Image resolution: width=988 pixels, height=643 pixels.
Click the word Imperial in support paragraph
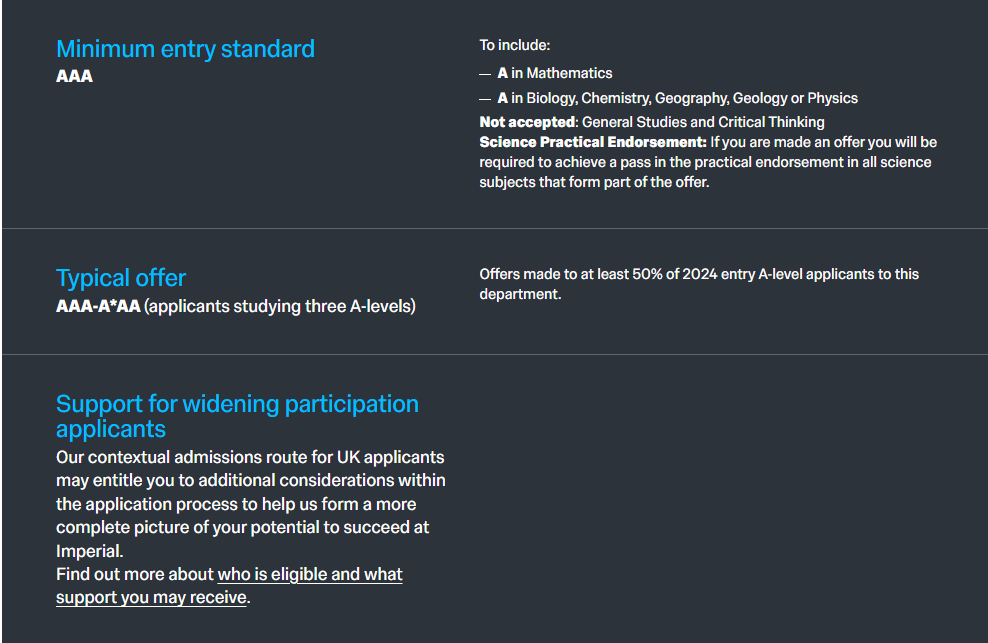(x=88, y=551)
